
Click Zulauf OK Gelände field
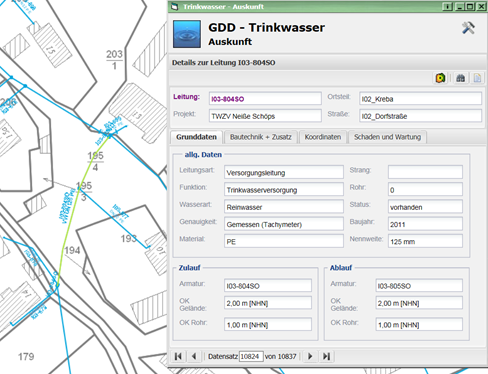coord(268,303)
